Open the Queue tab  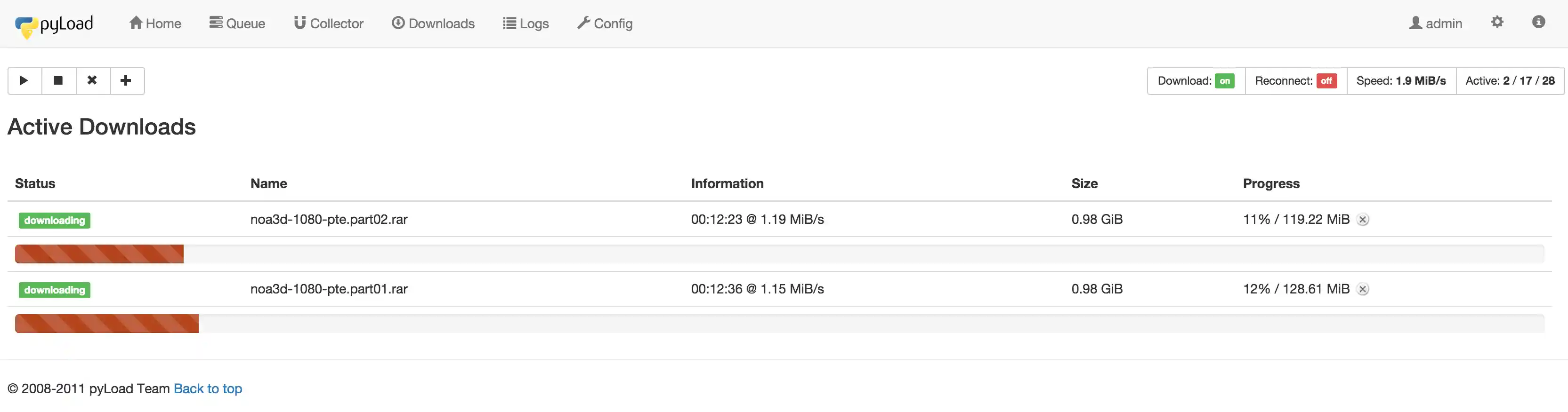pos(237,24)
